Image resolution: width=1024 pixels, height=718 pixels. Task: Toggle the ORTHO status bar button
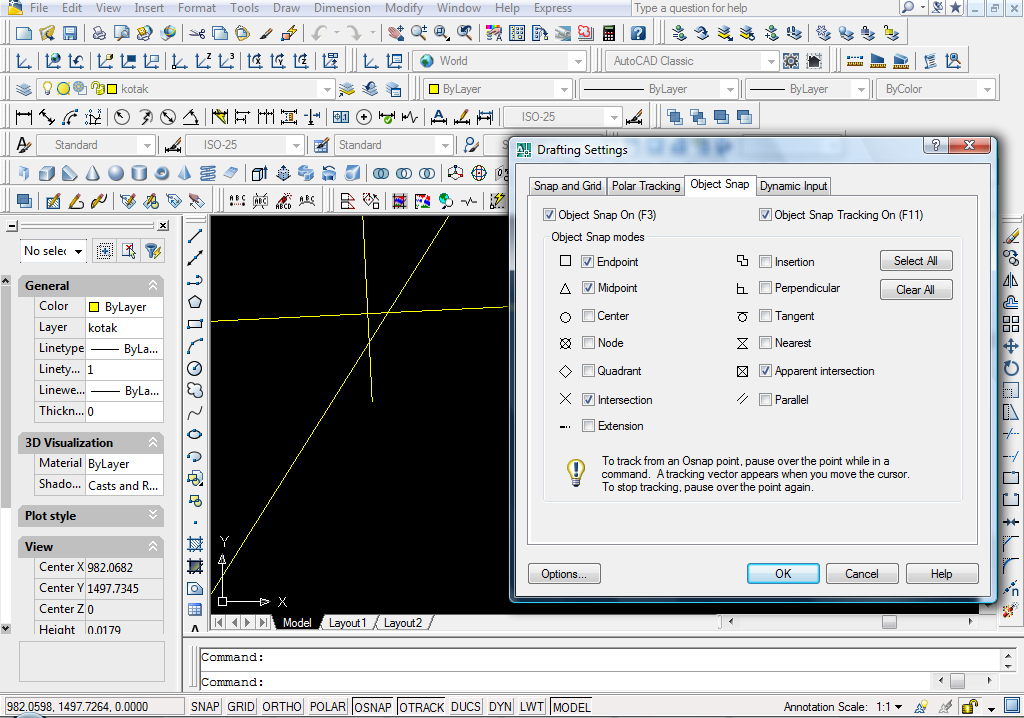[282, 707]
